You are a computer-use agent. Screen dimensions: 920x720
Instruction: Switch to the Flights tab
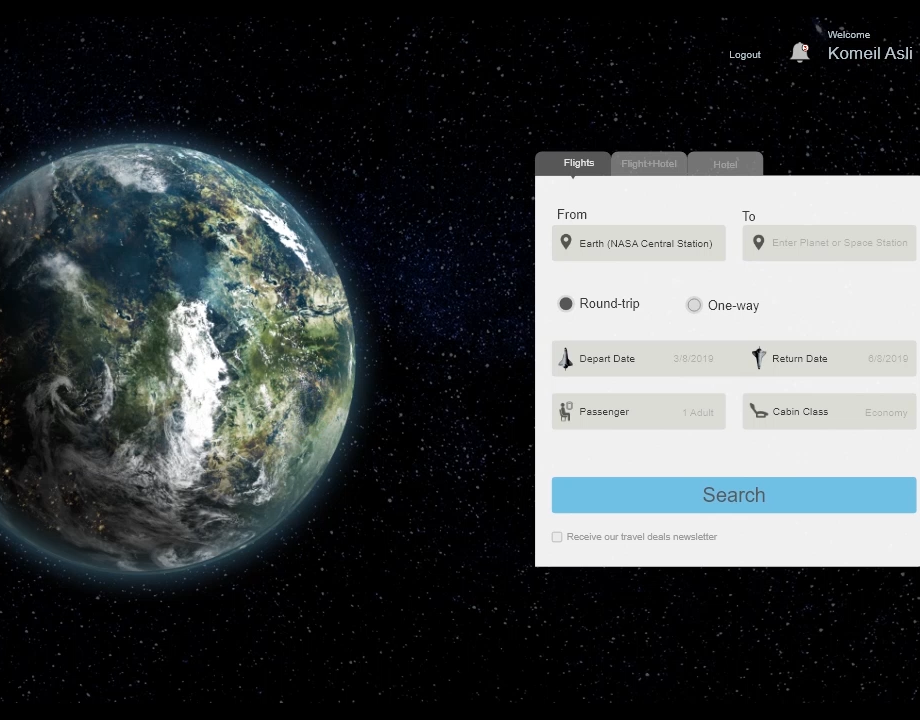click(x=573, y=163)
